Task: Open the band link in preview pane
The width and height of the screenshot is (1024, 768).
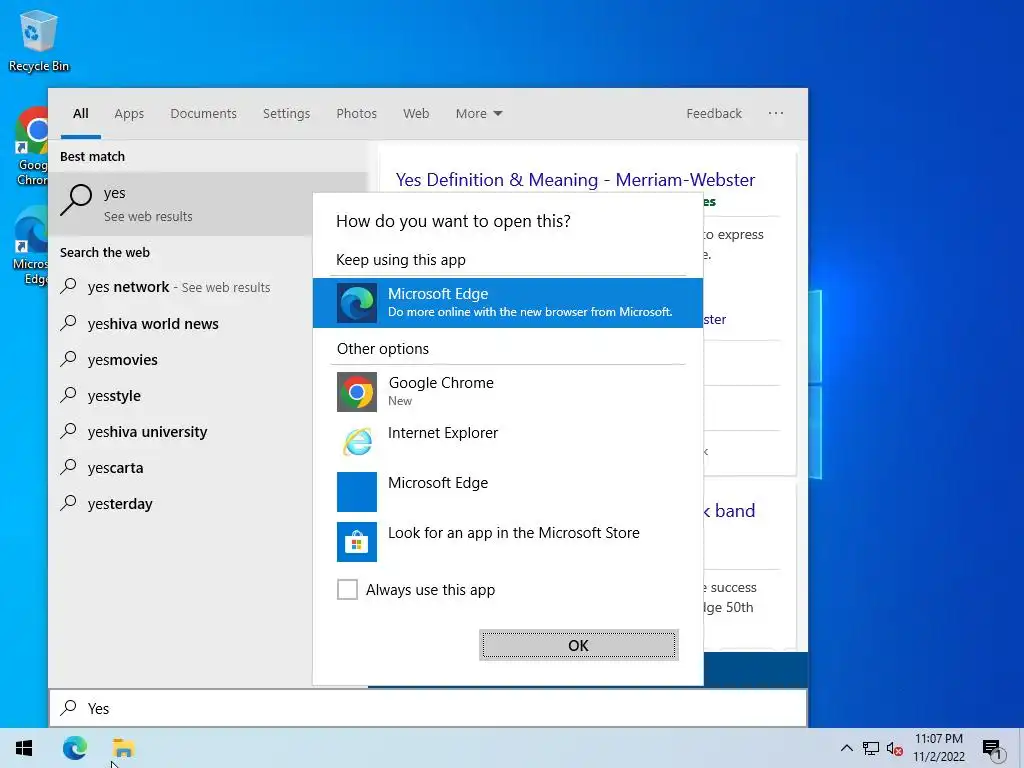Action: [x=729, y=511]
